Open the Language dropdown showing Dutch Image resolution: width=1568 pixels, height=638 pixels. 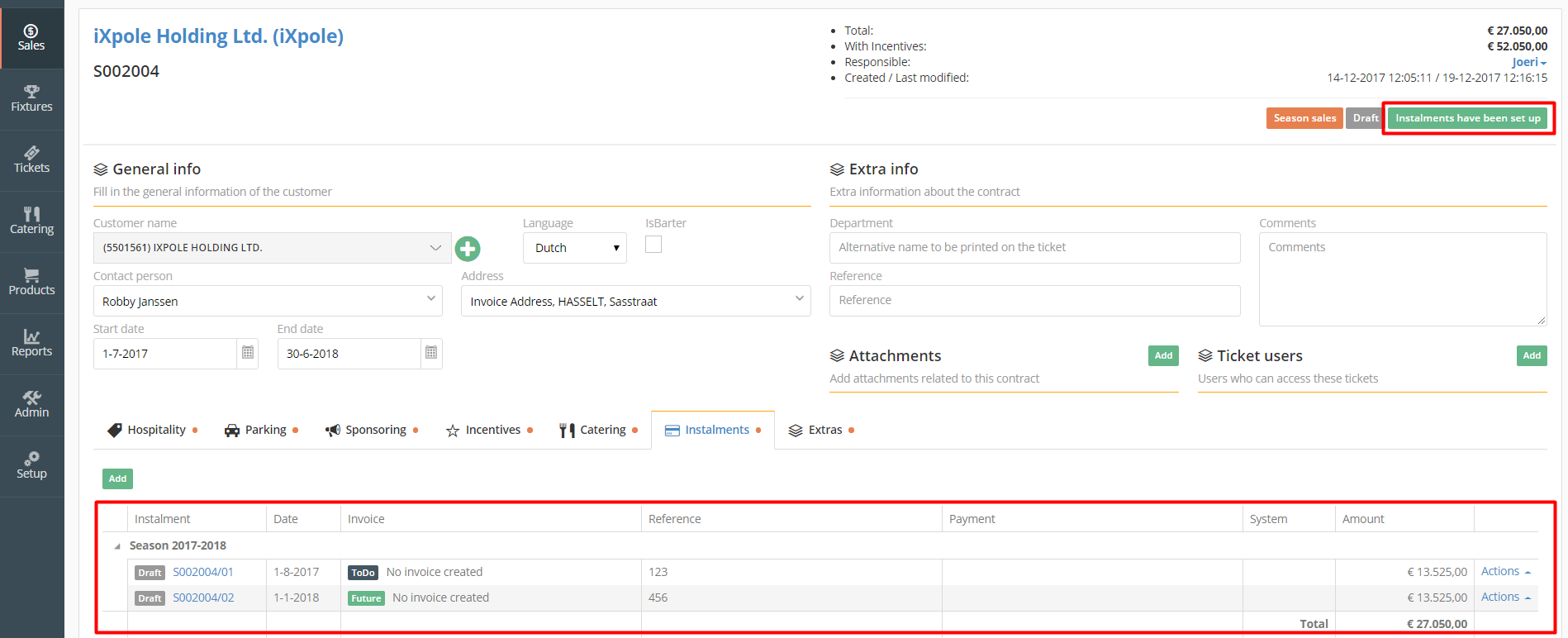click(575, 248)
